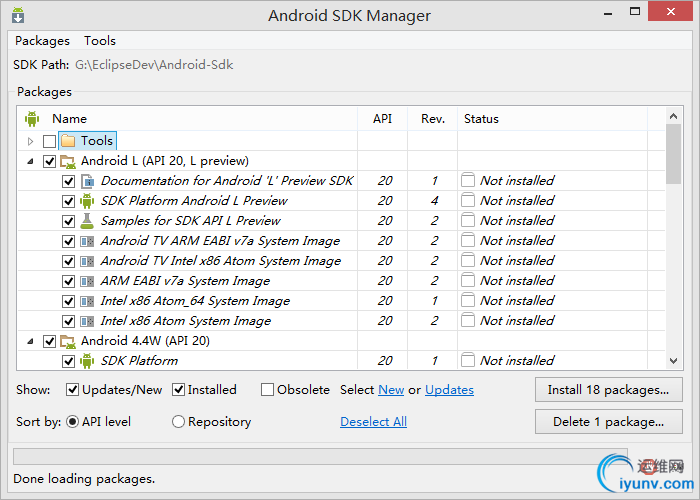This screenshot has width=700, height=500.
Task: Click the New selection link
Action: coord(391,390)
